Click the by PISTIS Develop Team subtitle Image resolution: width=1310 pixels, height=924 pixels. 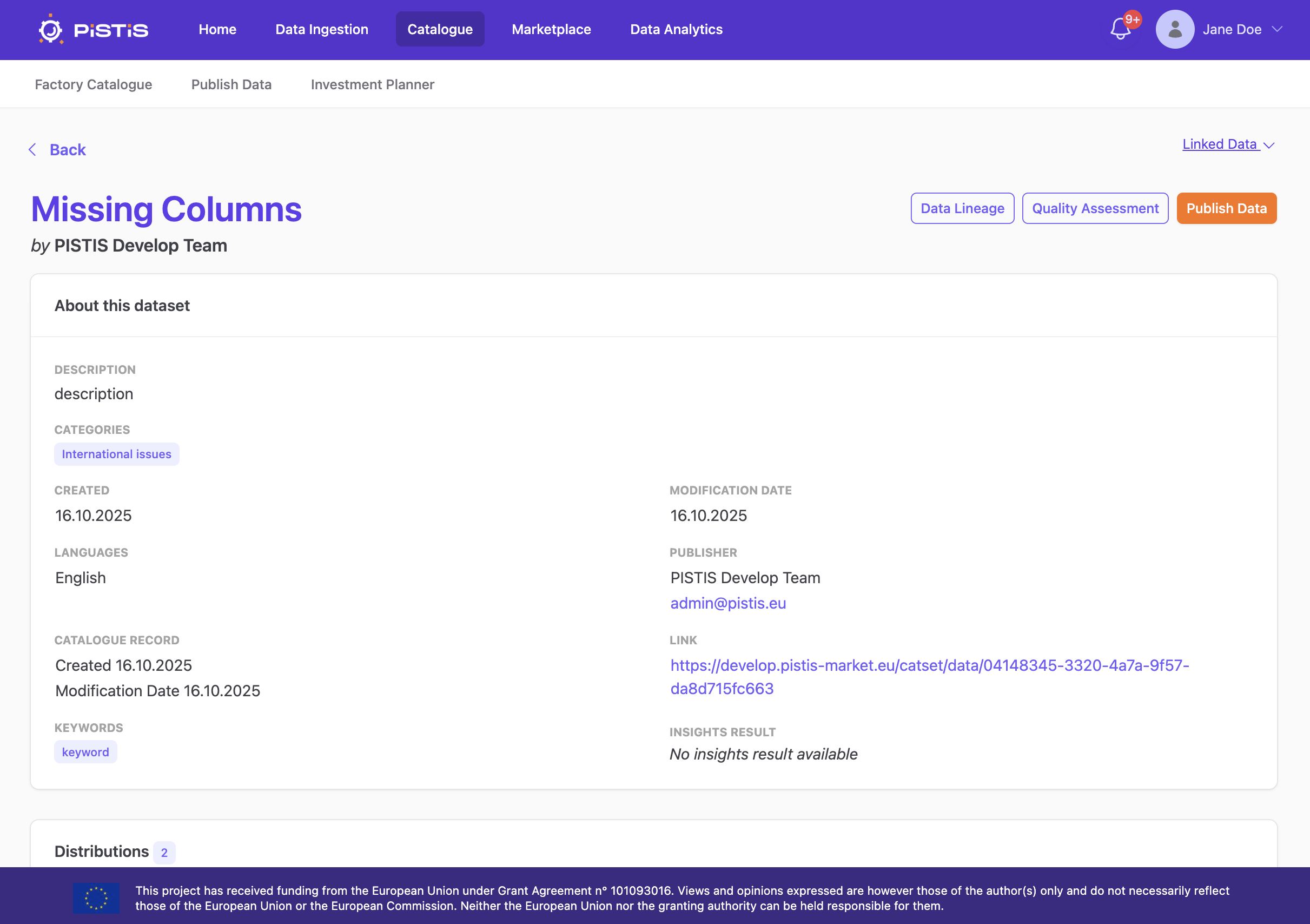[x=129, y=246]
